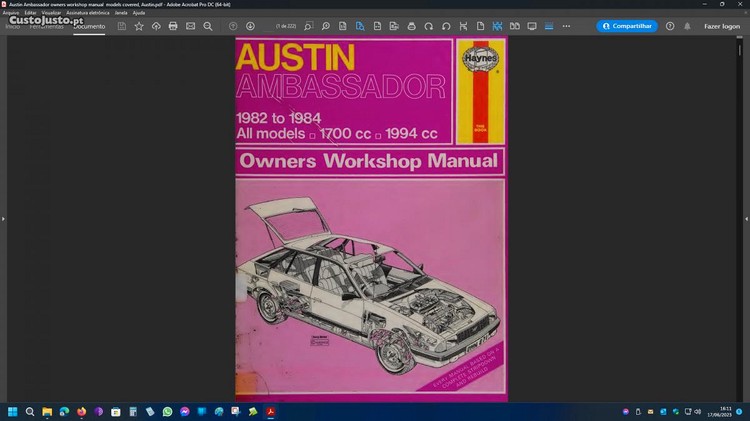
Task: Go to next page with down arrow
Action: click(x=250, y=26)
